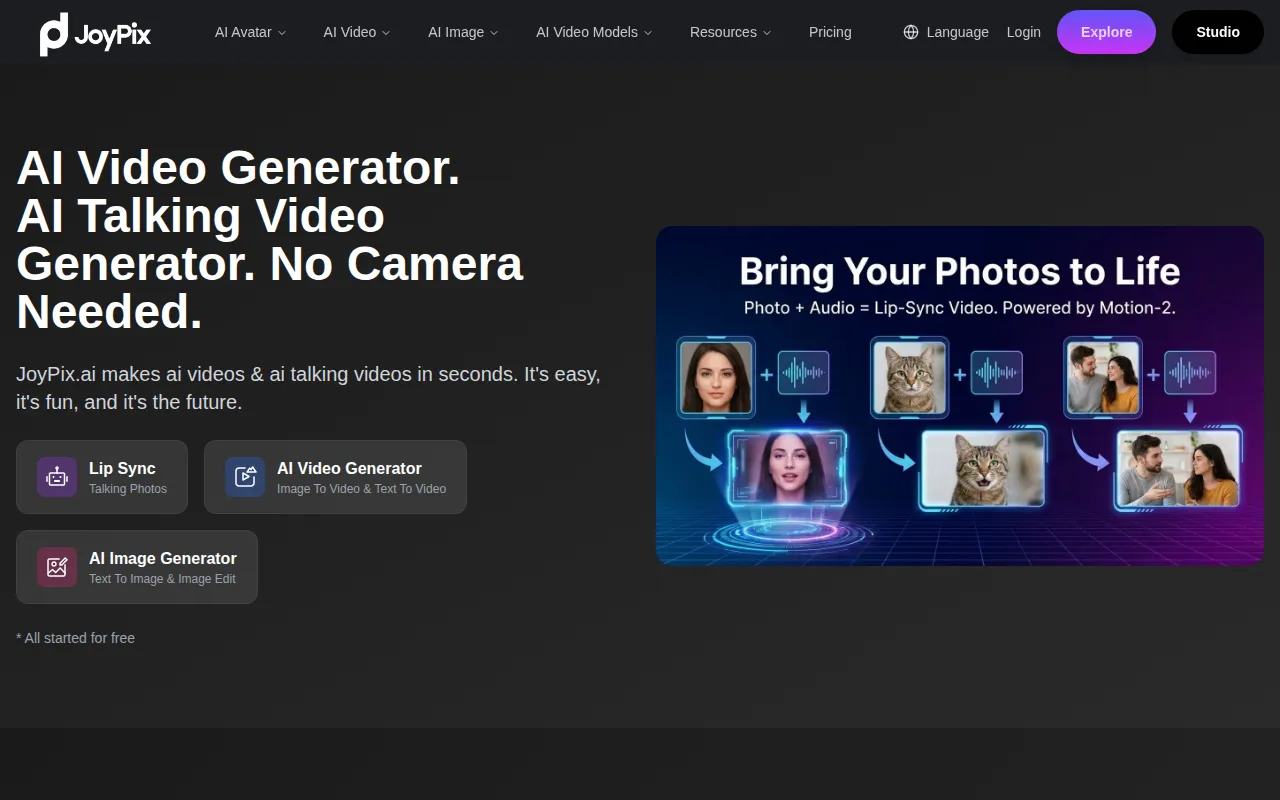Click the woman portrait photo in banner

(715, 377)
